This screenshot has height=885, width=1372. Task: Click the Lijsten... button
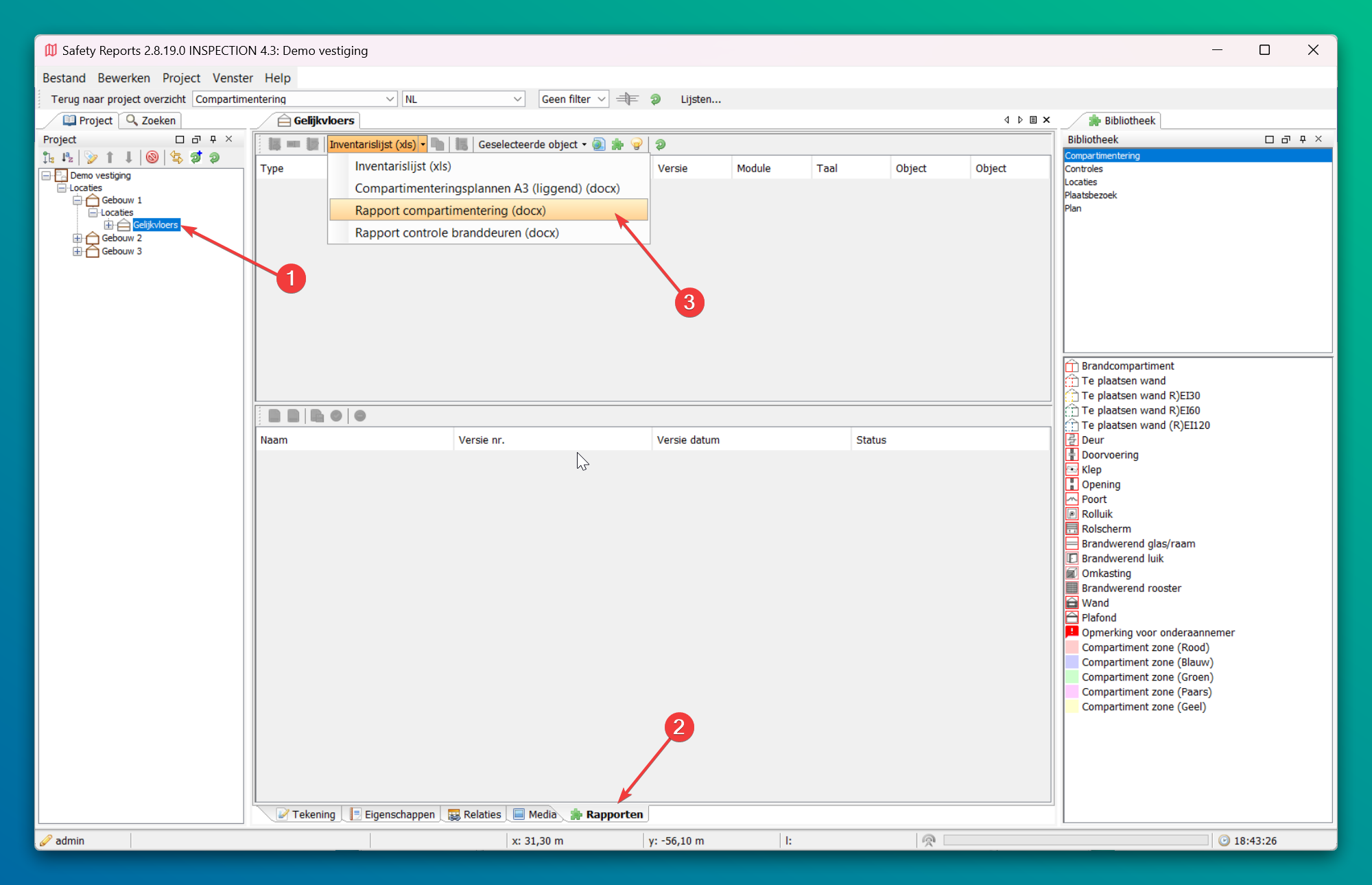(700, 99)
